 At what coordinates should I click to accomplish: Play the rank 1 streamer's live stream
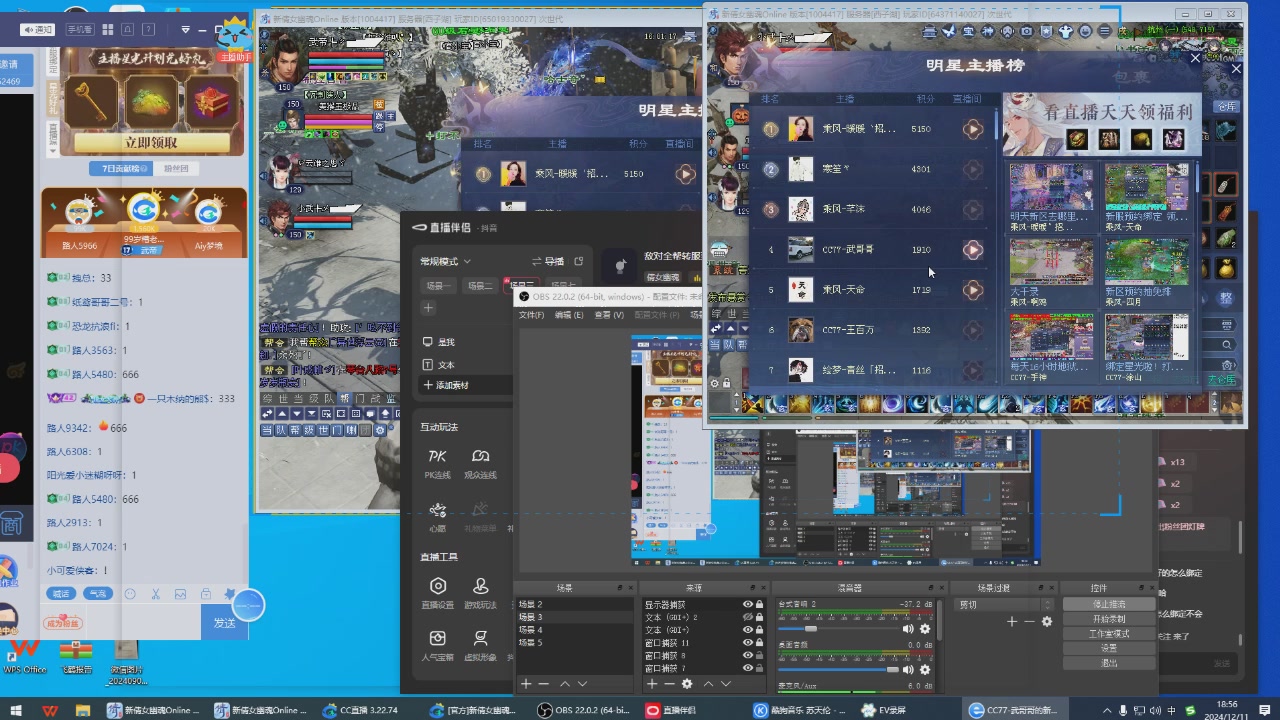coord(973,129)
